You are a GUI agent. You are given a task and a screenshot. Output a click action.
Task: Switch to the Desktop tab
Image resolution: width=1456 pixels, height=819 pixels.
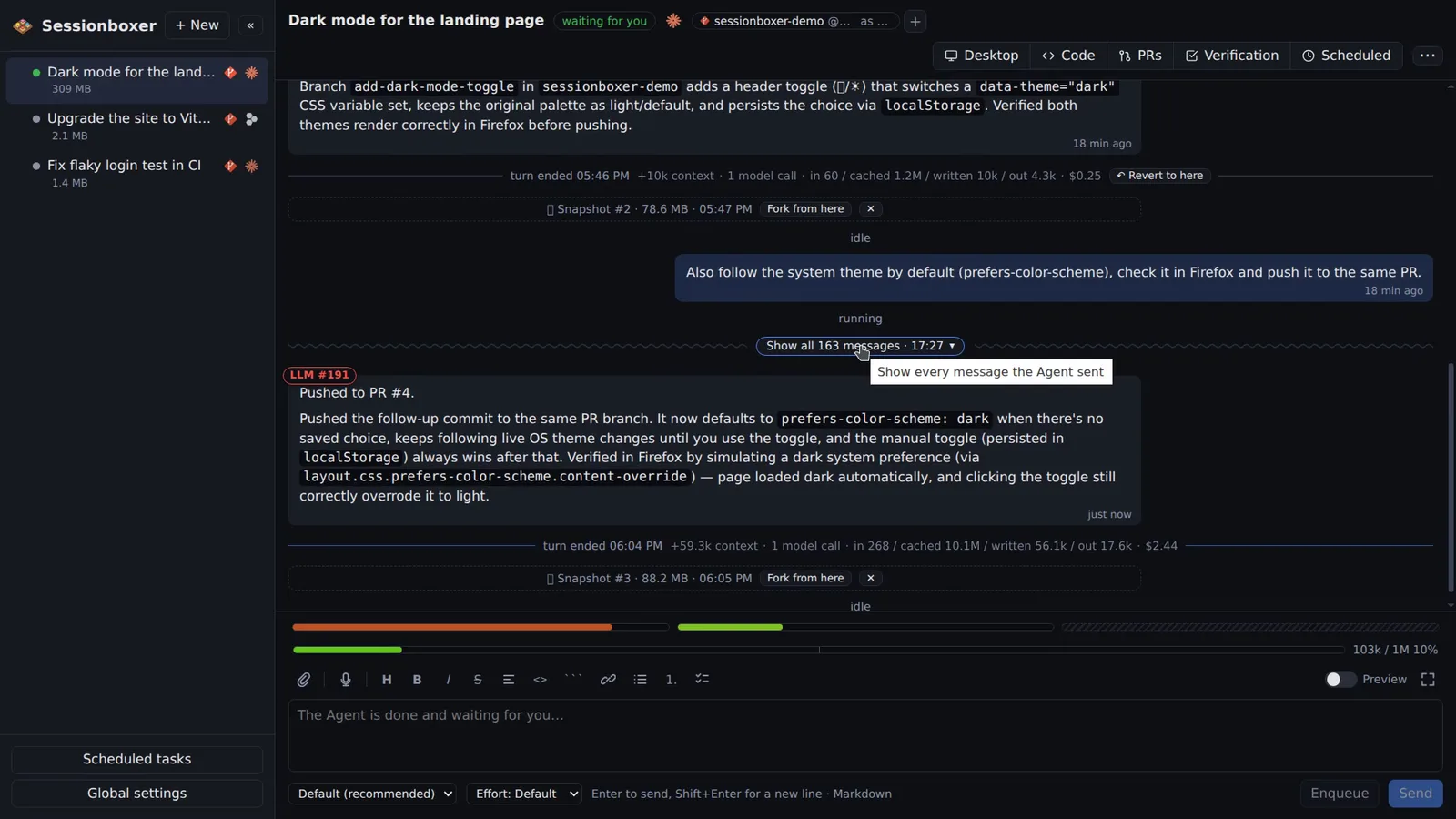[982, 56]
